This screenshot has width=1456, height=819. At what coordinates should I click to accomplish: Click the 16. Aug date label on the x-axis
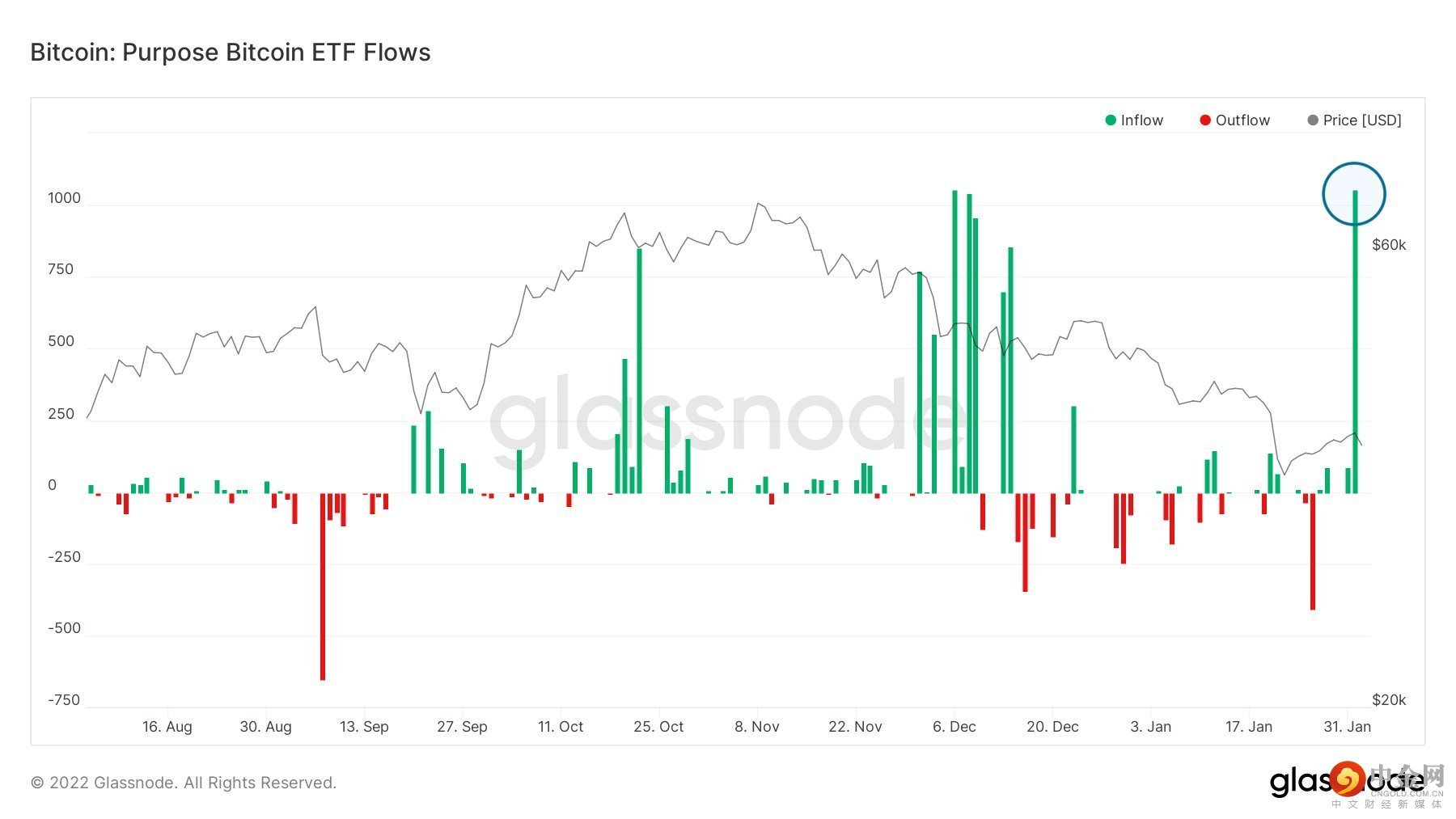click(167, 727)
